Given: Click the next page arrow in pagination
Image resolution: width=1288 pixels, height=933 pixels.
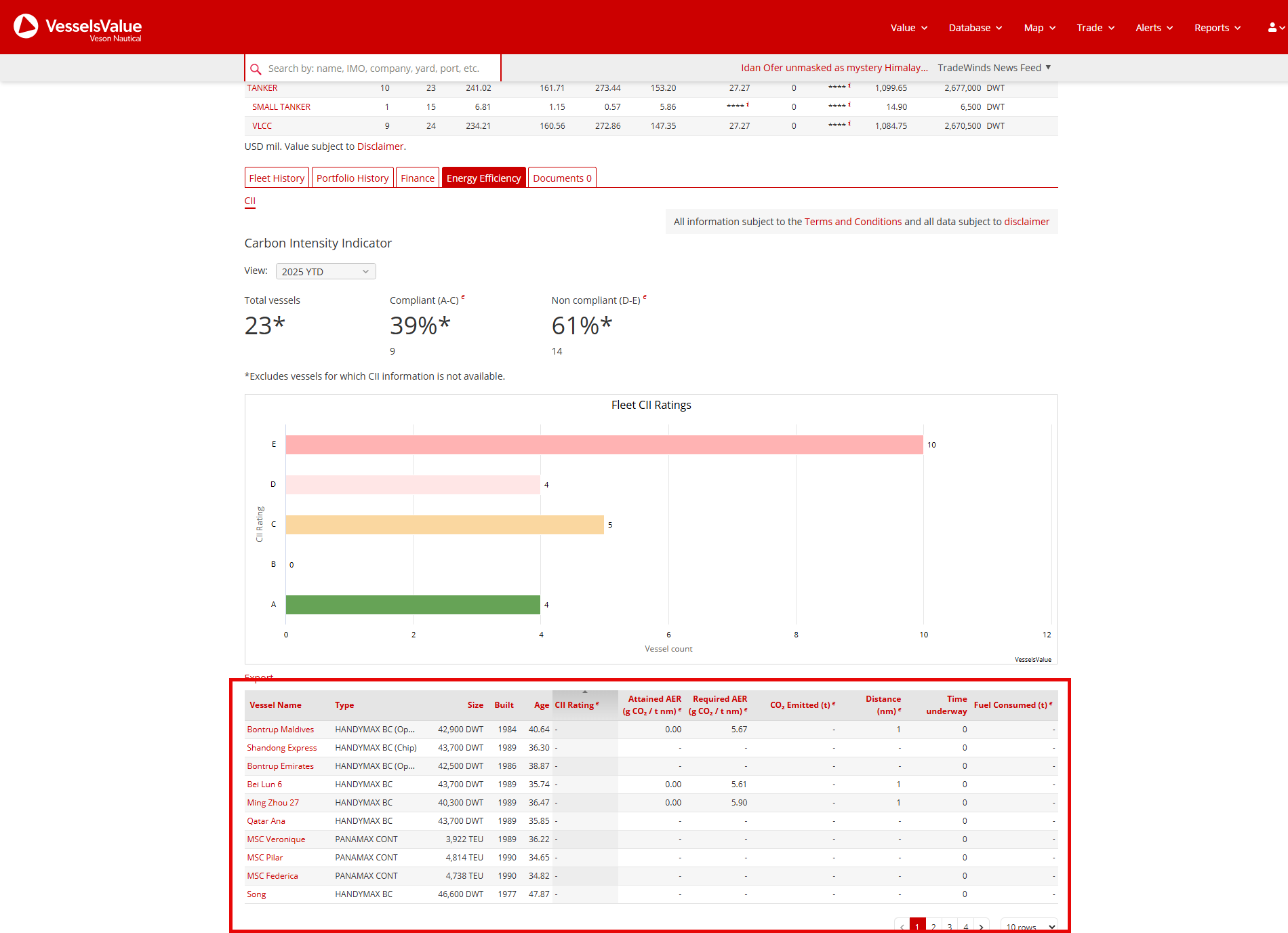Looking at the screenshot, I should (981, 927).
